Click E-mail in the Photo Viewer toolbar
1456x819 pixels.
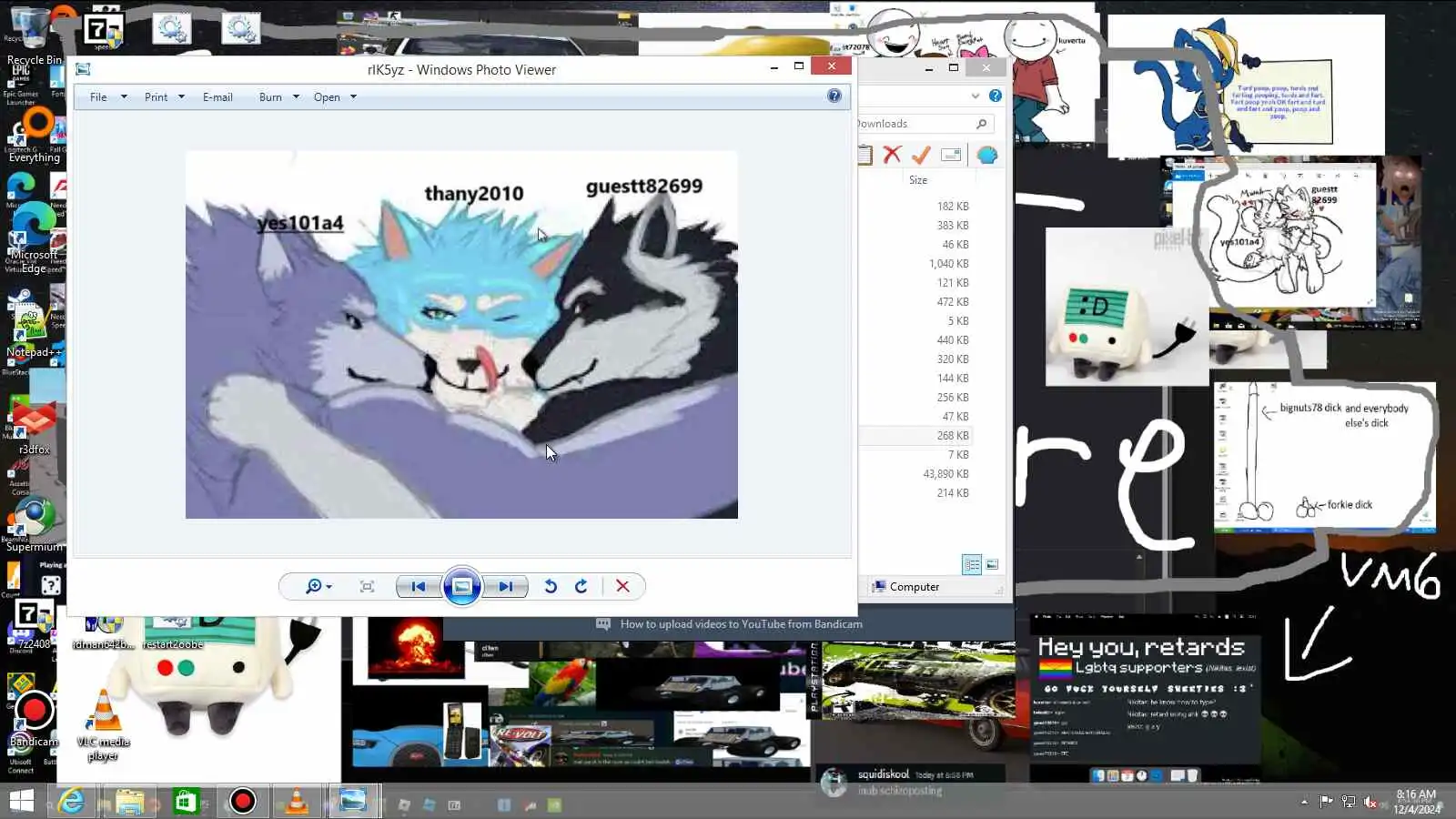click(217, 97)
